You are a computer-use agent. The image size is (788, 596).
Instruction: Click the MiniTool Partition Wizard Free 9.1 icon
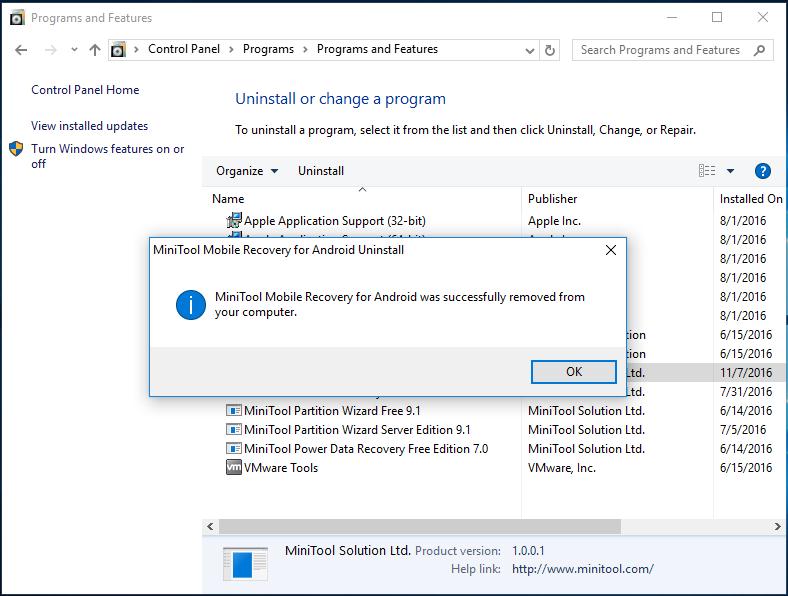click(234, 411)
